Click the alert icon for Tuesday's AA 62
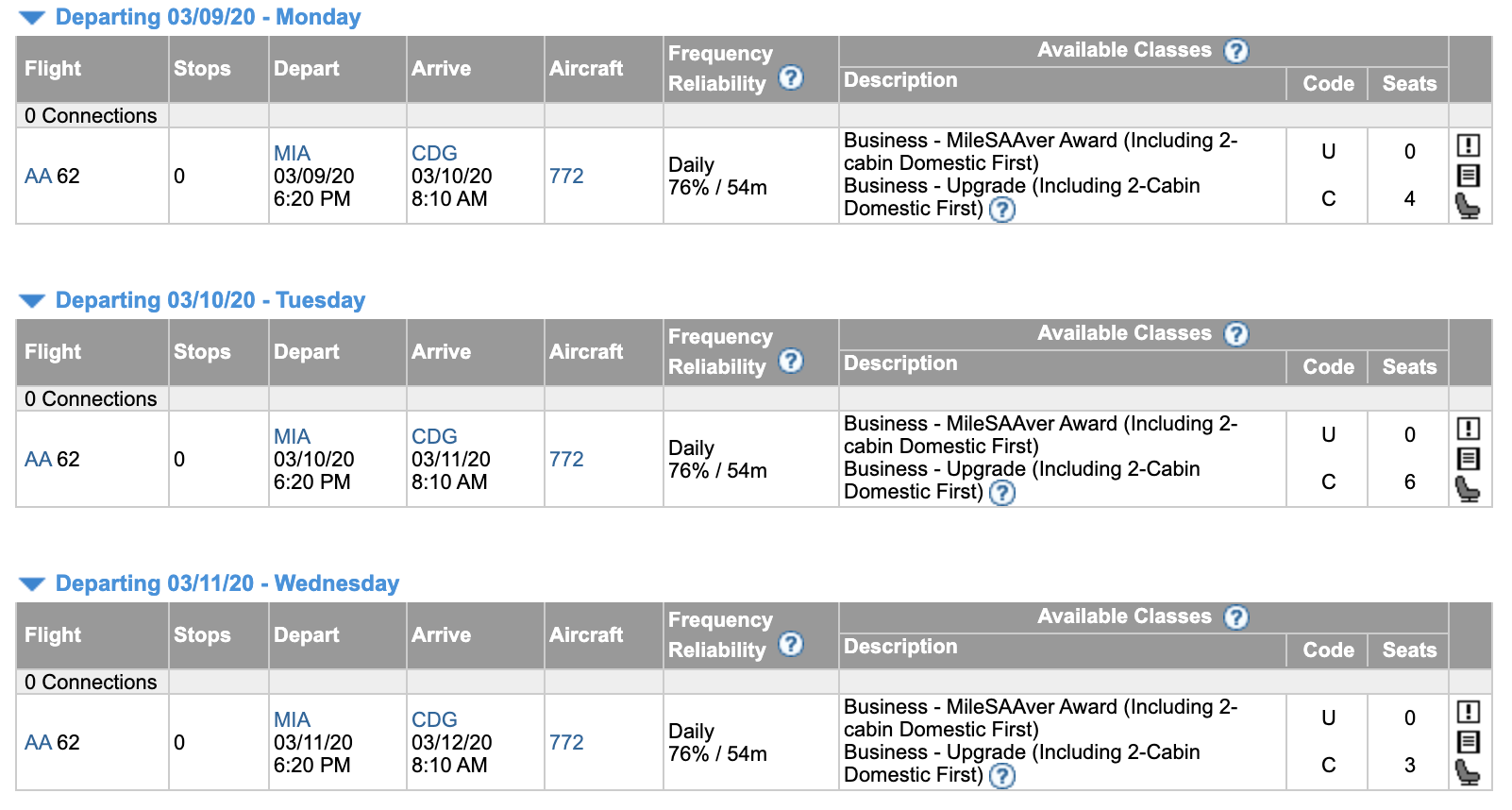The height and width of the screenshot is (810, 1512). [1468, 429]
